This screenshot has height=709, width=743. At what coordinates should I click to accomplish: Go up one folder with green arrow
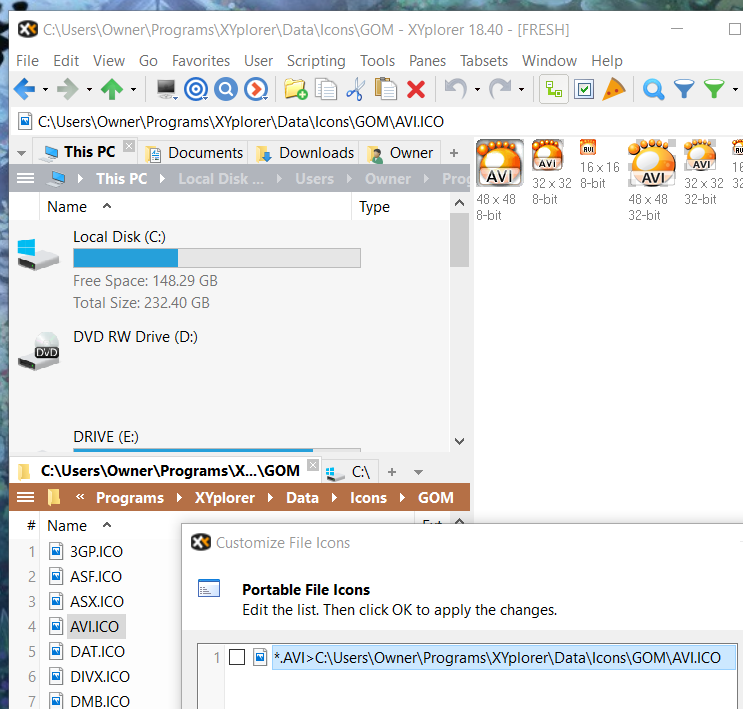click(112, 89)
